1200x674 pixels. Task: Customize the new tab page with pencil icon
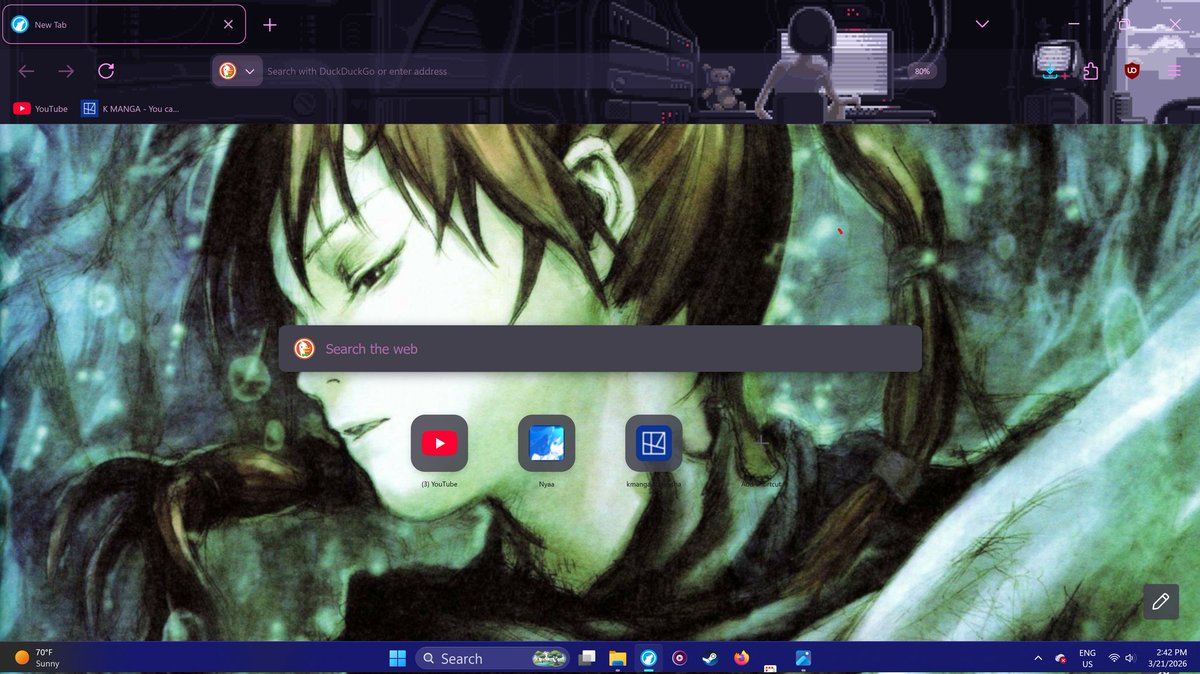pyautogui.click(x=1161, y=601)
